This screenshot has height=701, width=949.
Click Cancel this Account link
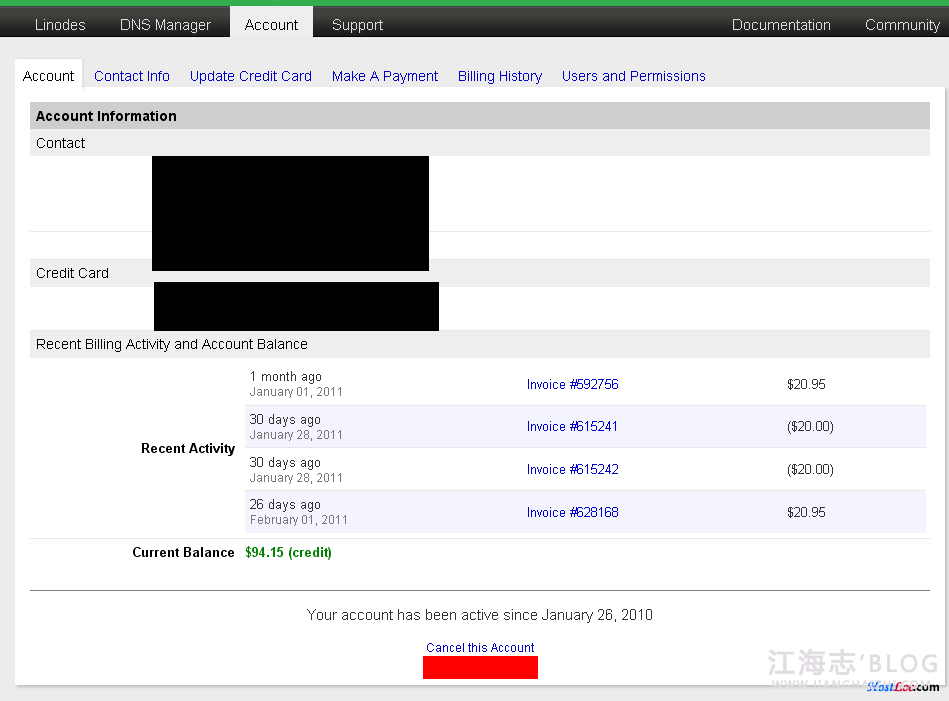pyautogui.click(x=480, y=648)
